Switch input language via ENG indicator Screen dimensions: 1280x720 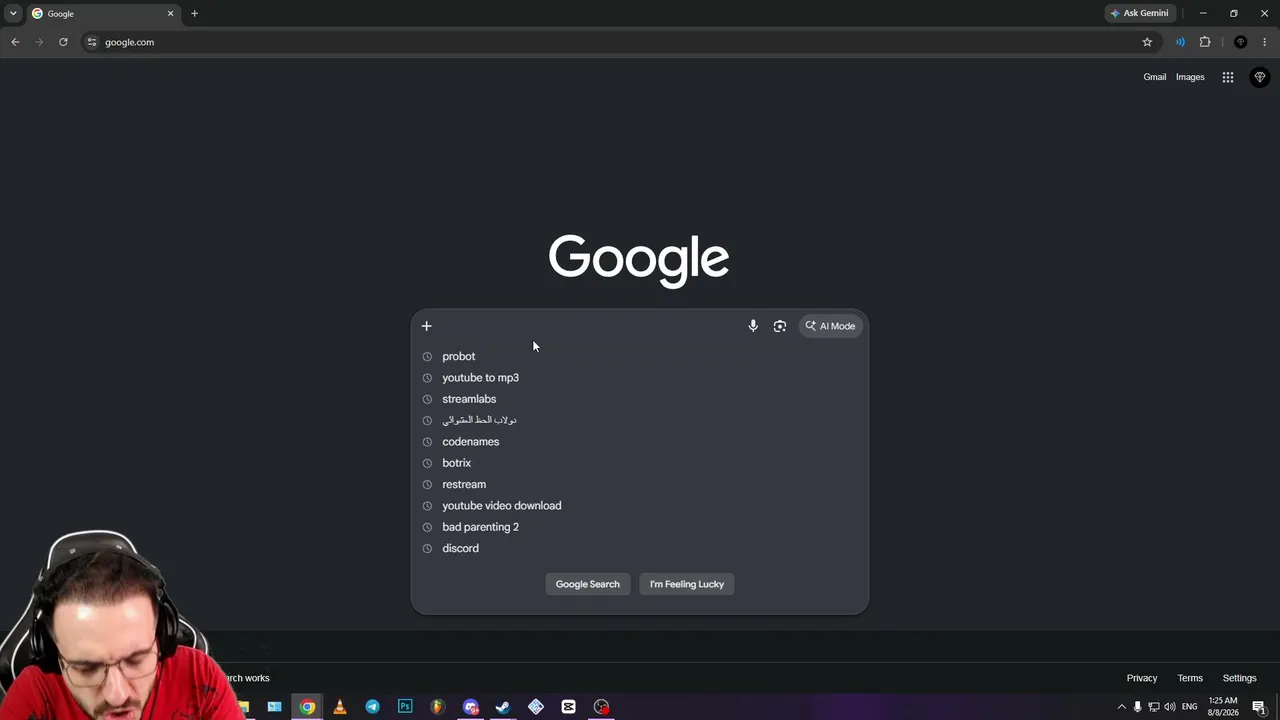coord(1190,707)
